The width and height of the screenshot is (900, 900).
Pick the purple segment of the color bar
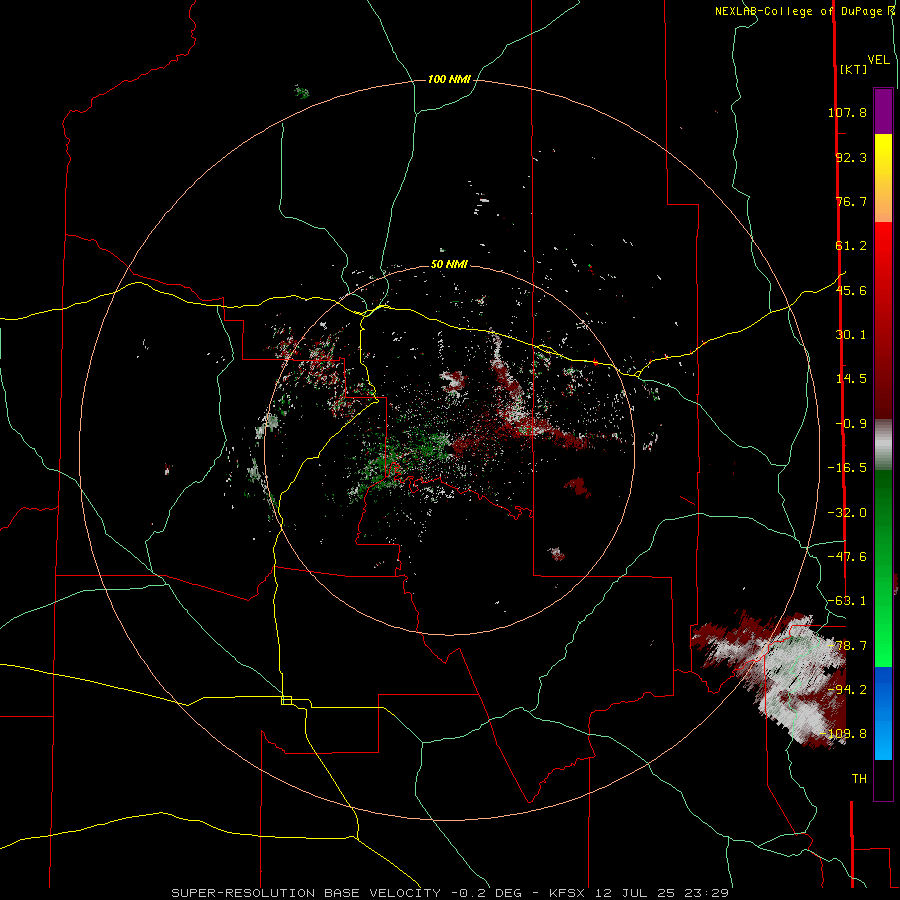tap(883, 111)
